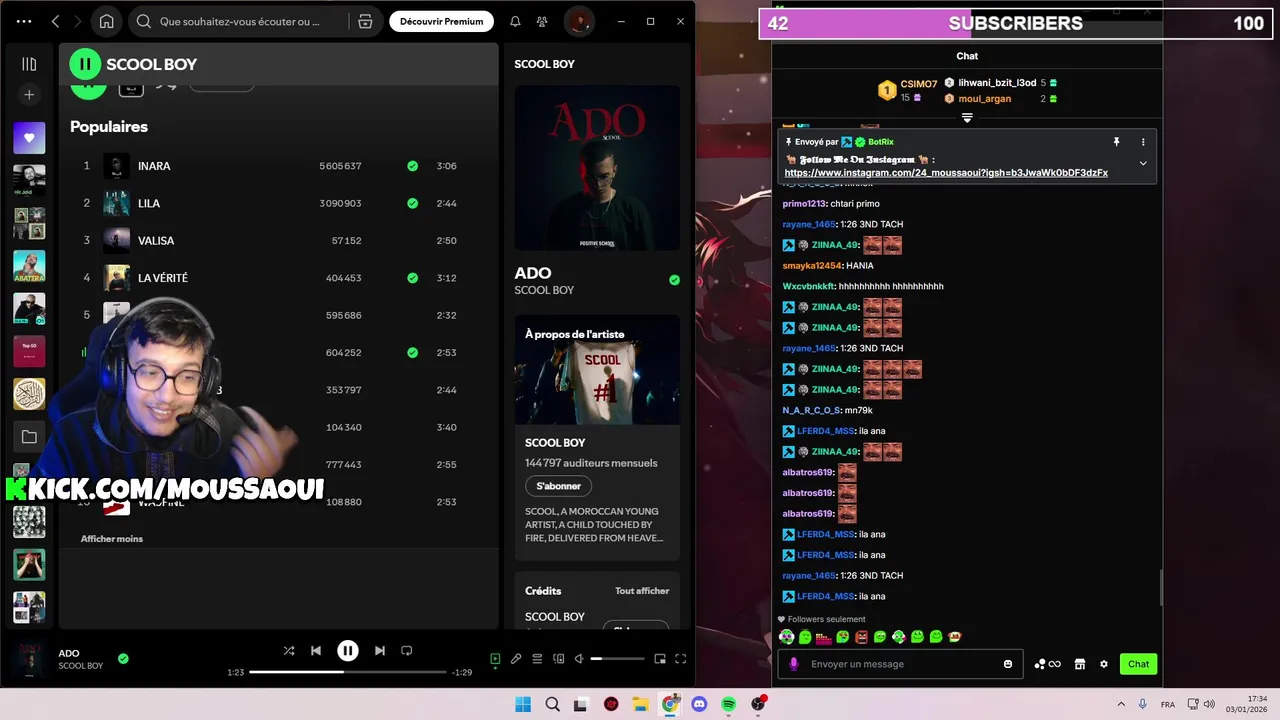Open the Windows Start menu
Viewport: 1280px width, 720px height.
click(x=523, y=705)
